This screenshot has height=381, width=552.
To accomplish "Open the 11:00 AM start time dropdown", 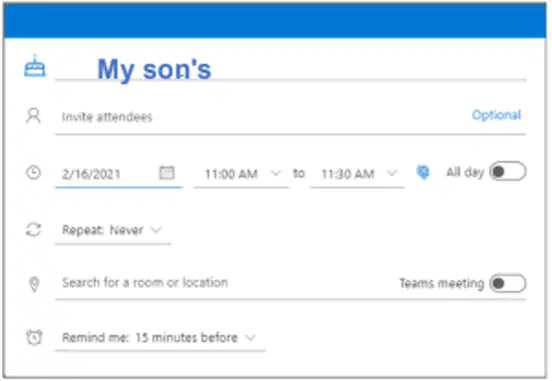I will [x=242, y=174].
